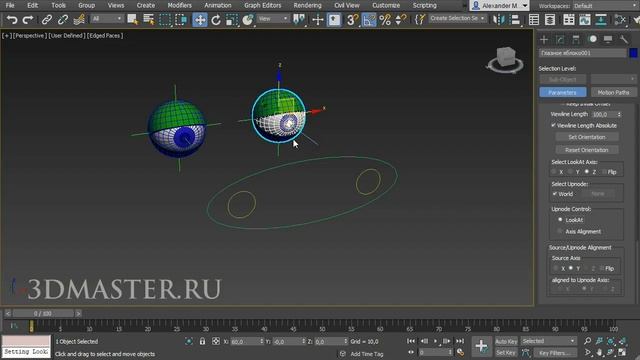
Task: Open Edit Named Selection Sets icon
Action: click(420, 20)
